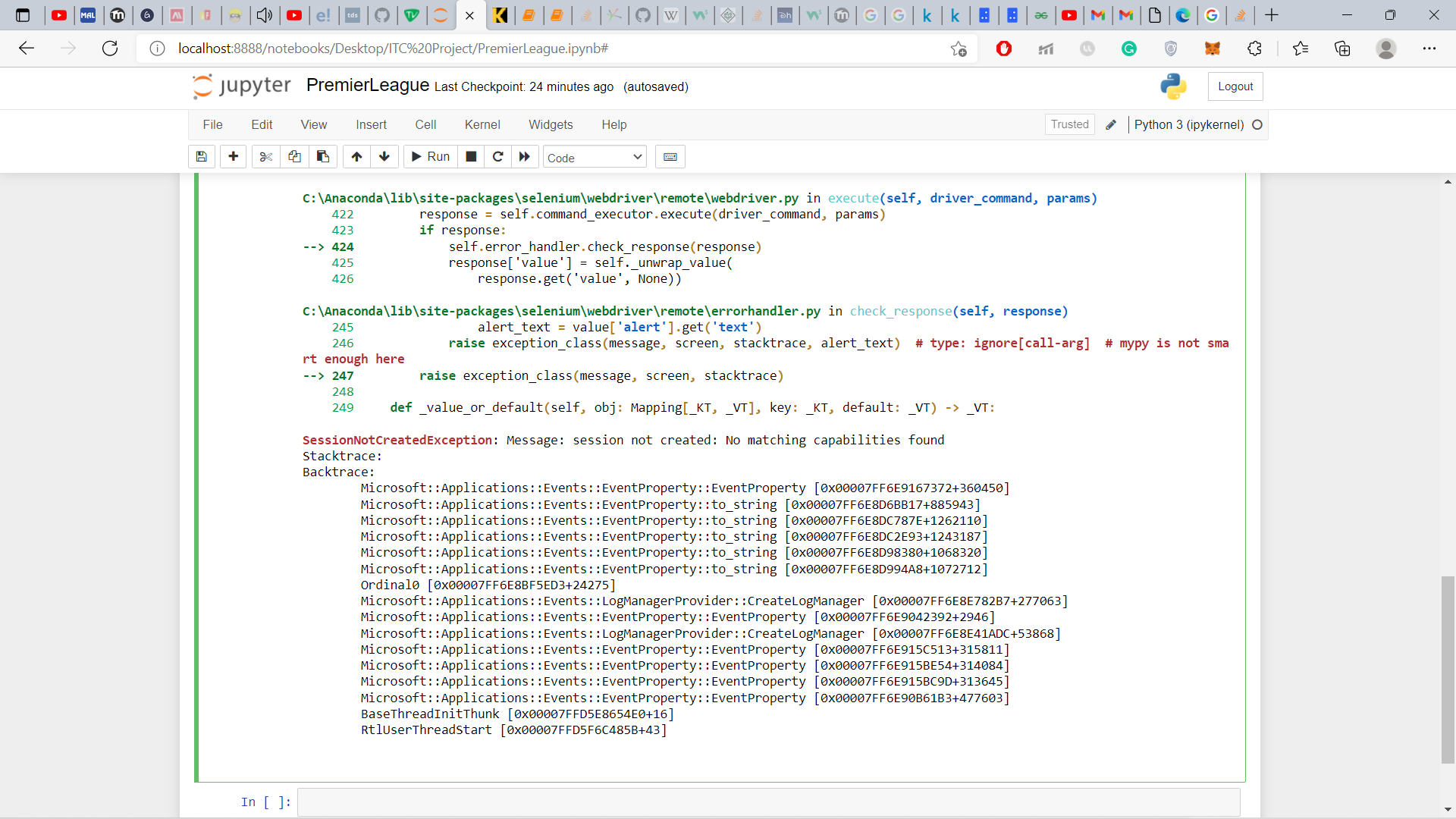Go back with browser back arrow
The image size is (1456, 819).
tap(27, 49)
